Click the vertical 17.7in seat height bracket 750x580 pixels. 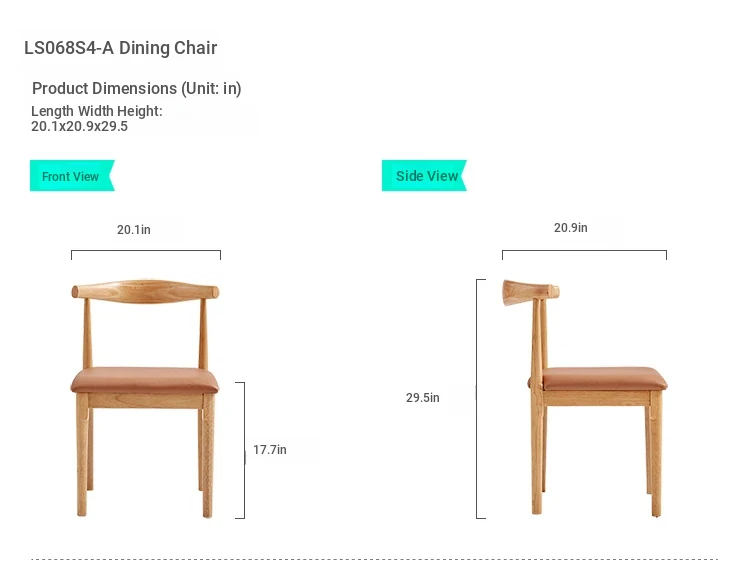click(244, 450)
